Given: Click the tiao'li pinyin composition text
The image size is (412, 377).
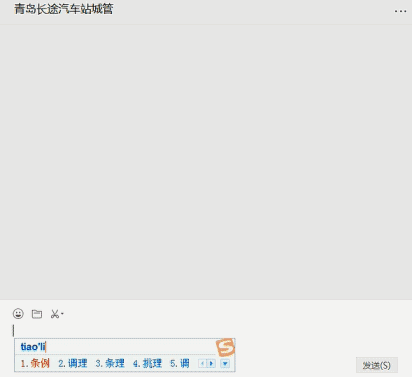Looking at the screenshot, I should (33, 347).
